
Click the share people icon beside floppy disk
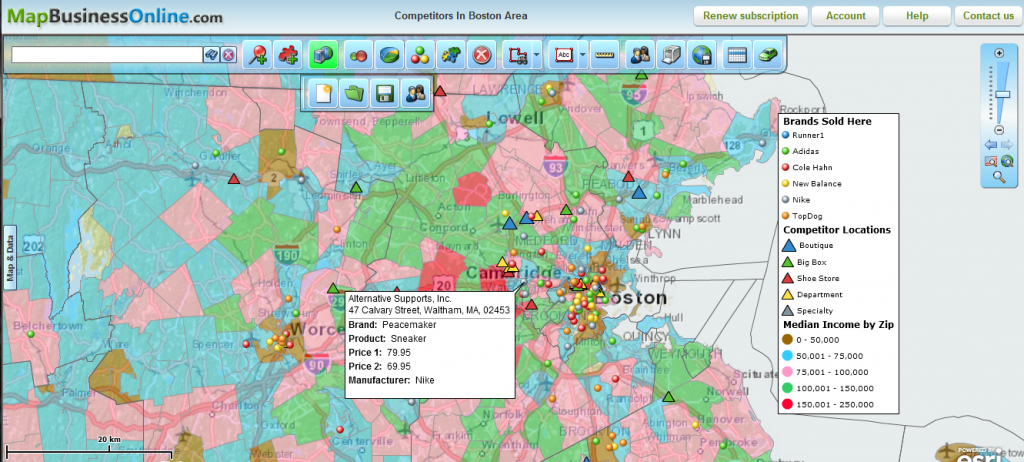click(x=415, y=93)
